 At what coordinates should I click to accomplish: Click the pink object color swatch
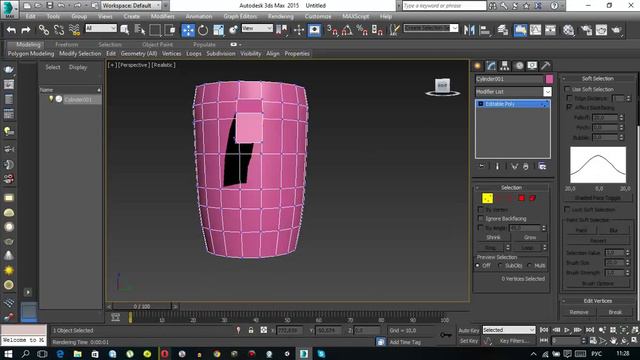click(x=549, y=79)
